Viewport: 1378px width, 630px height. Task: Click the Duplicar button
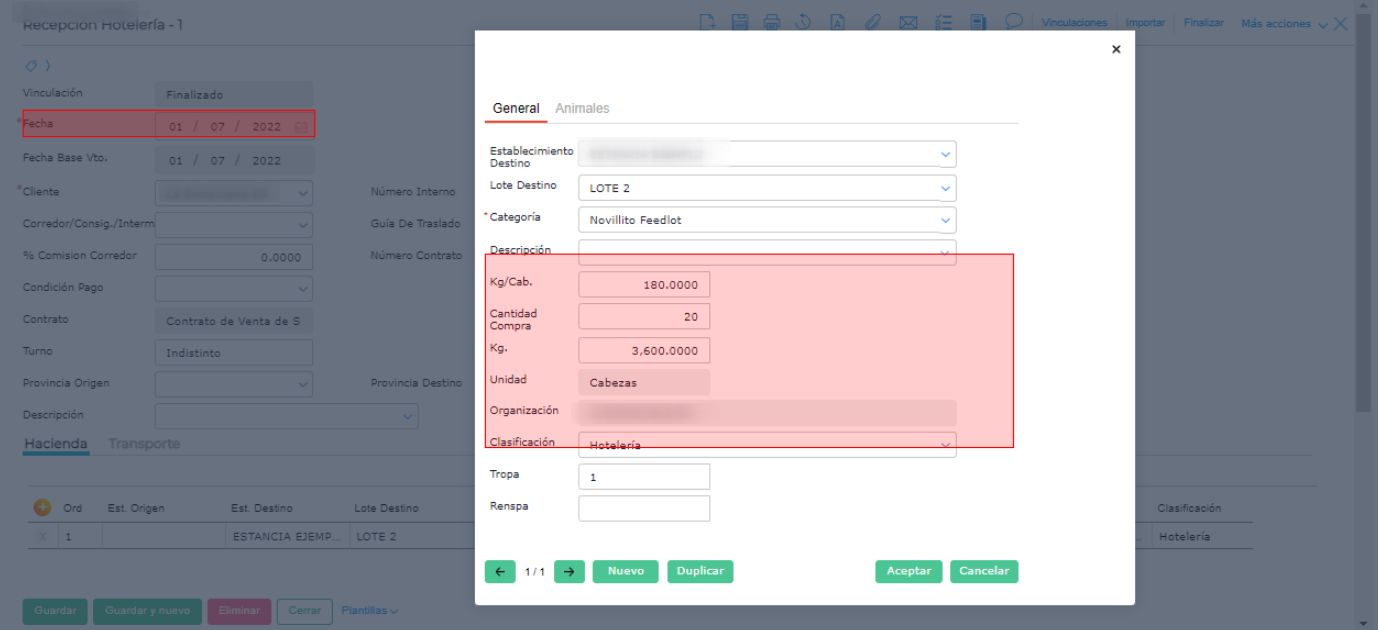point(700,571)
